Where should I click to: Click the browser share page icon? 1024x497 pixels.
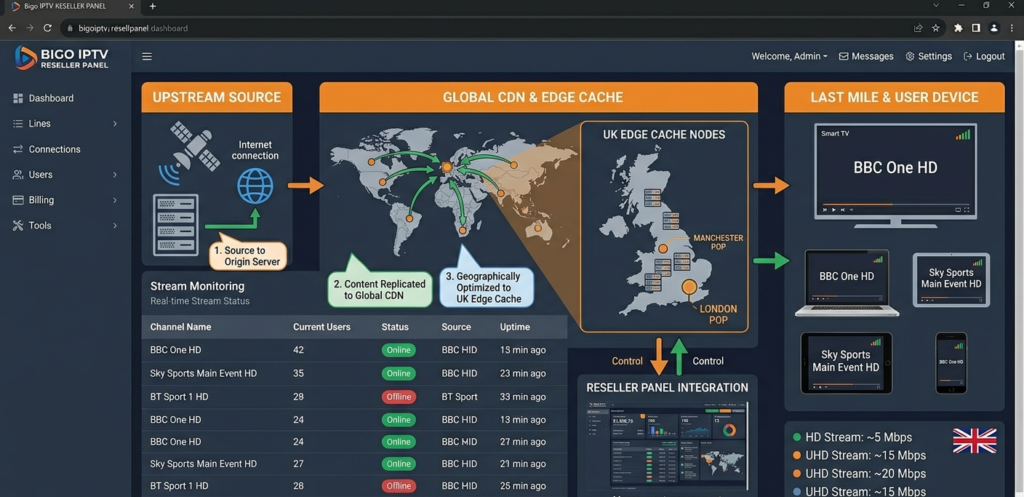pos(918,28)
